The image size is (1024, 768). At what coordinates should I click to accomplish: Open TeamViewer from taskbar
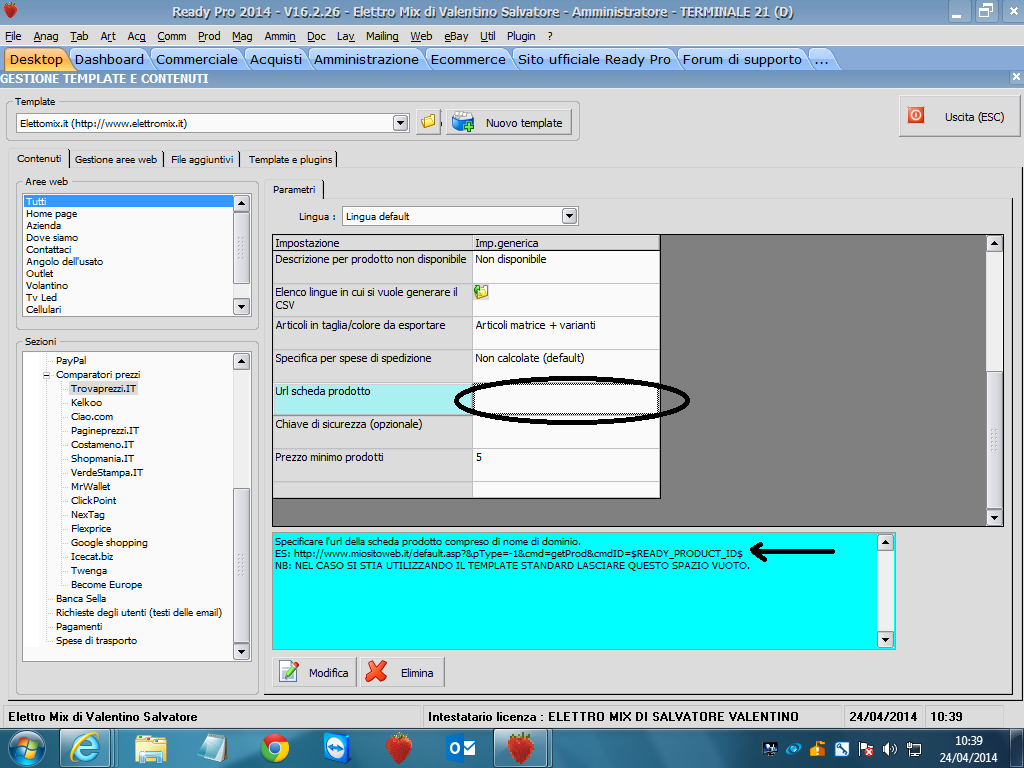[x=337, y=748]
